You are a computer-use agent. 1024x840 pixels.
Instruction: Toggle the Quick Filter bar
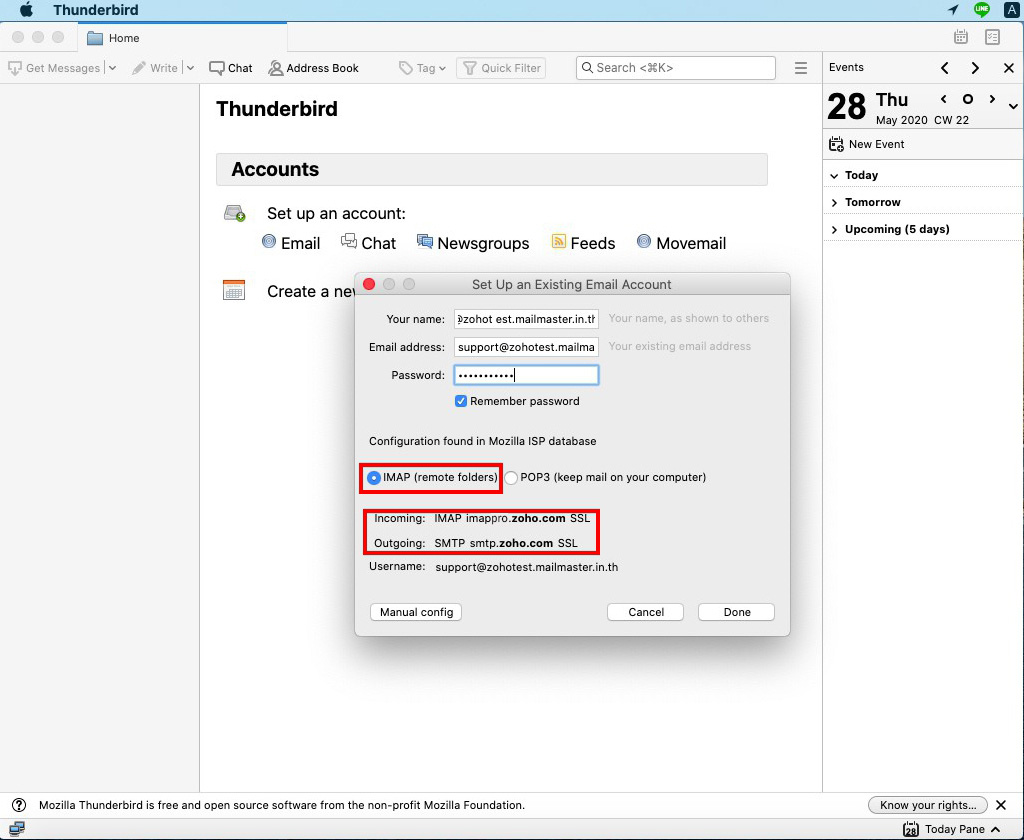(501, 68)
